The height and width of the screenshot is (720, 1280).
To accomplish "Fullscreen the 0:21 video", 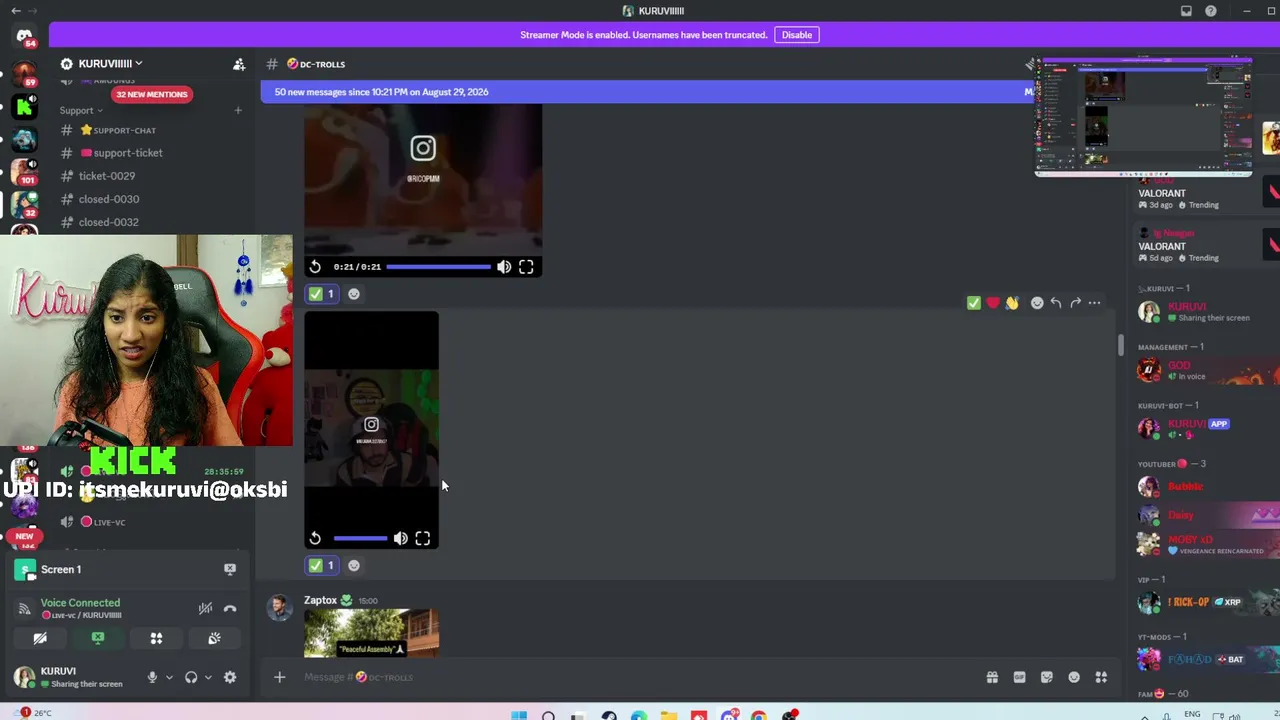I will coord(526,267).
